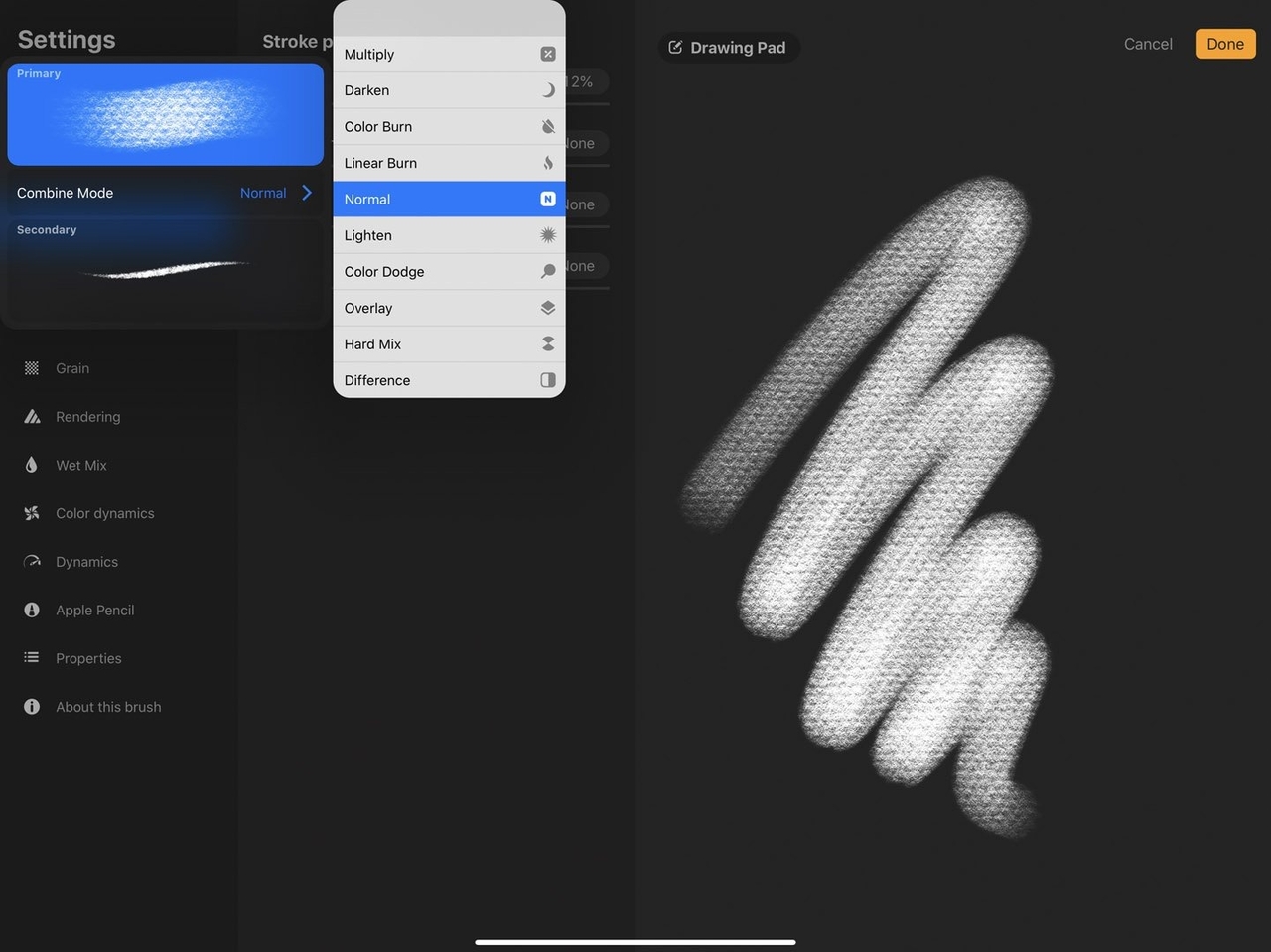Click the Normal combine mode value
The height and width of the screenshot is (952, 1271).
tap(263, 193)
